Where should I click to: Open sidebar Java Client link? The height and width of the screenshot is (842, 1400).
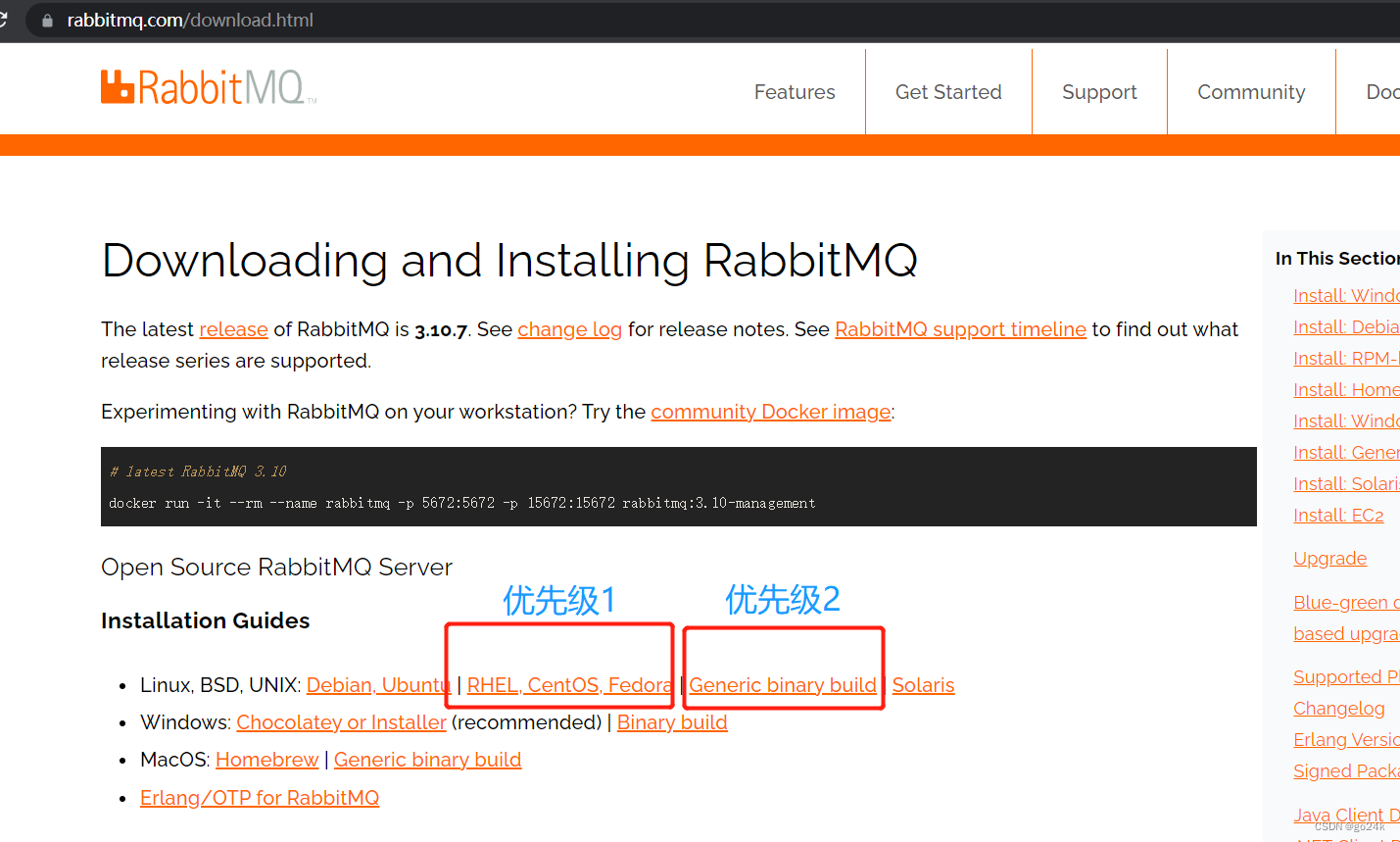(1346, 816)
